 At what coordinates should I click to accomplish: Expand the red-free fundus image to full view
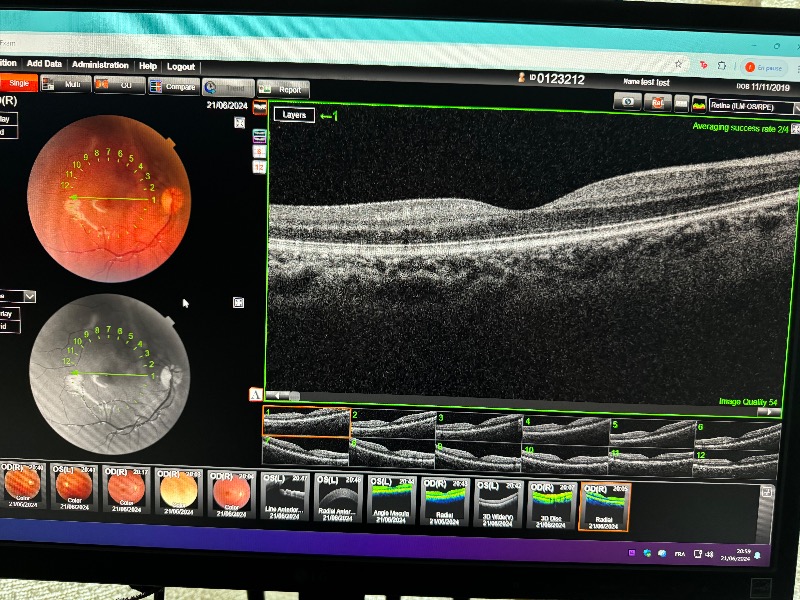(x=238, y=303)
